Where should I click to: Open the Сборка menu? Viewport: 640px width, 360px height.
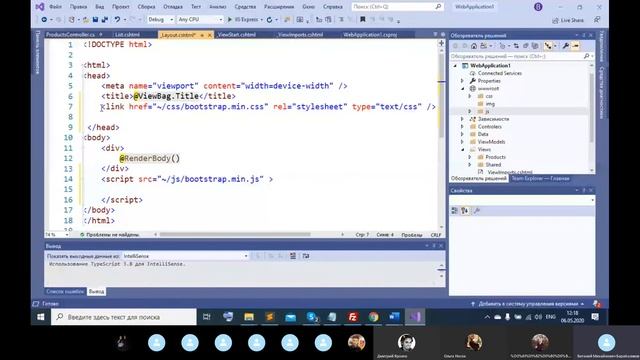(146, 7)
